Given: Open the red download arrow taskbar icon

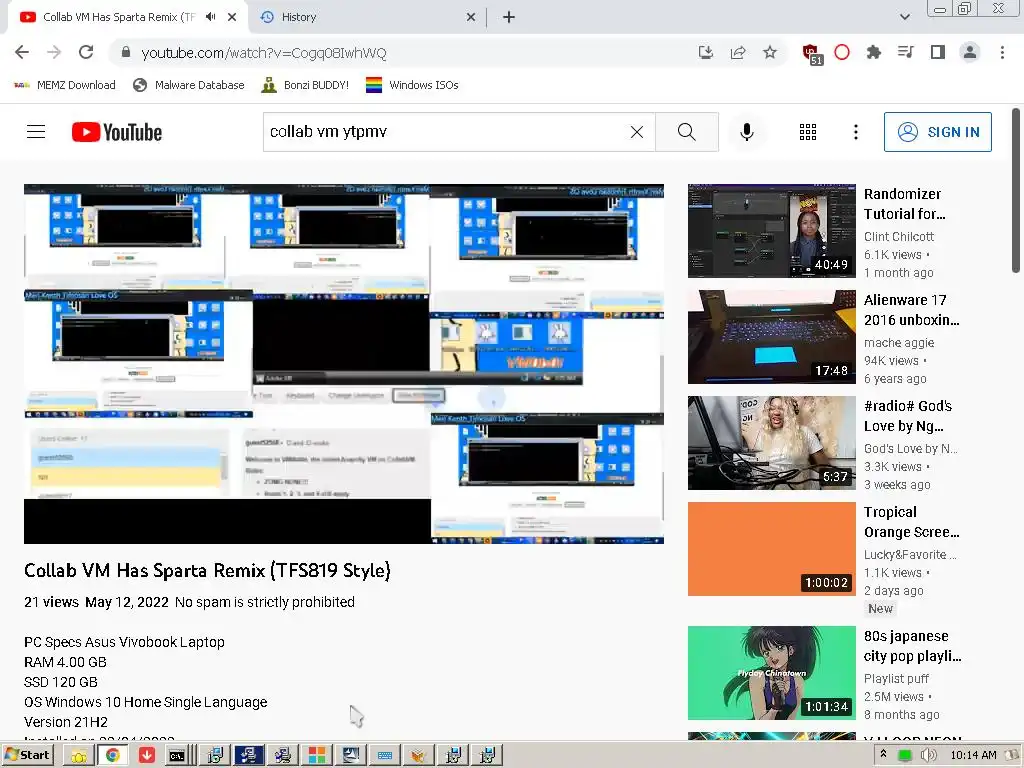Looking at the screenshot, I should [147, 756].
